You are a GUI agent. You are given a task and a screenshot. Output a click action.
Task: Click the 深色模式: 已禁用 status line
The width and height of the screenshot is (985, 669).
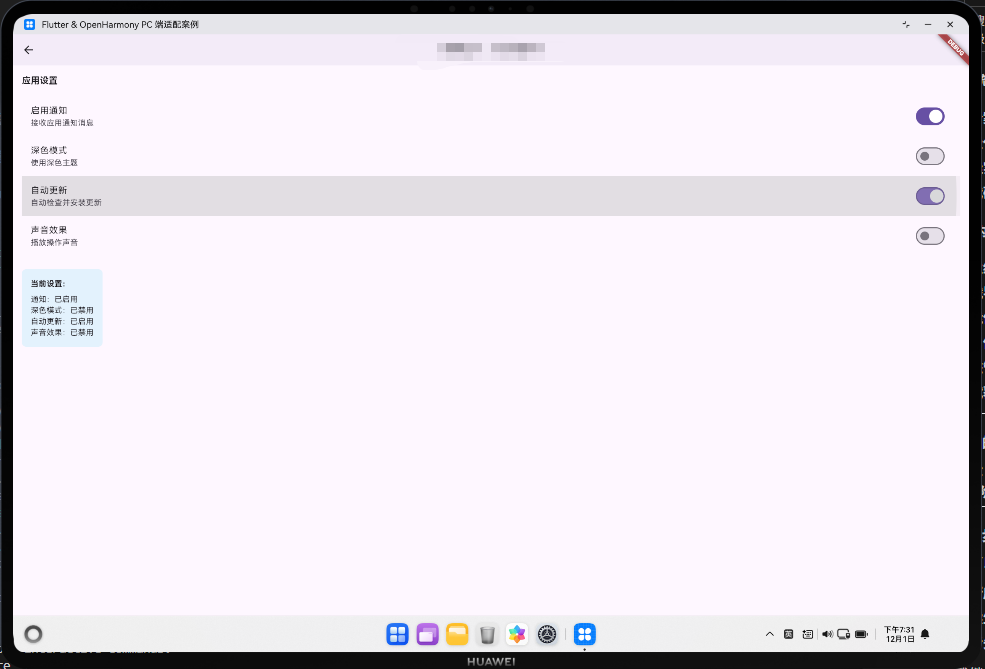pyautogui.click(x=62, y=310)
